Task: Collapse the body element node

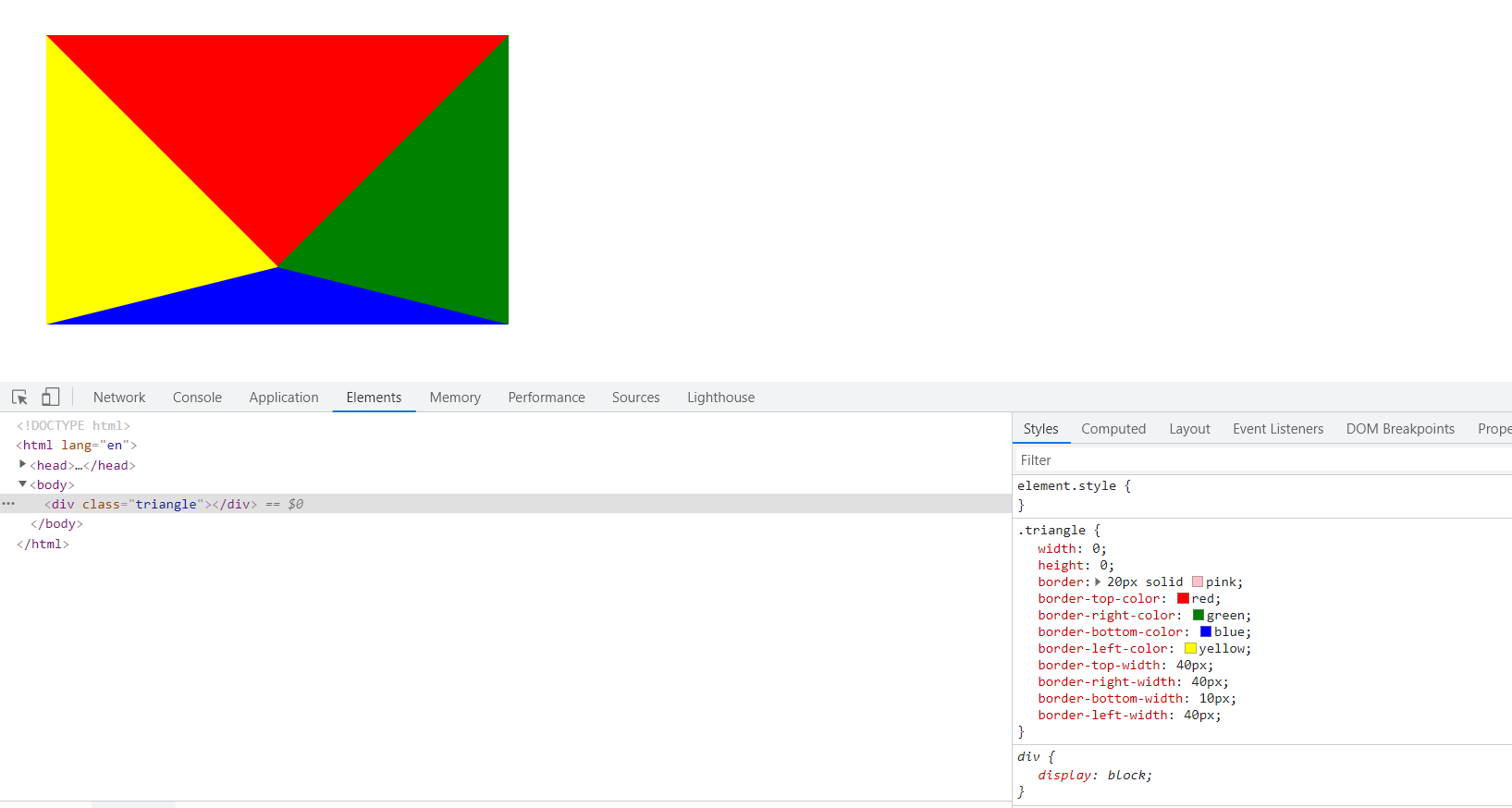Action: [x=23, y=484]
